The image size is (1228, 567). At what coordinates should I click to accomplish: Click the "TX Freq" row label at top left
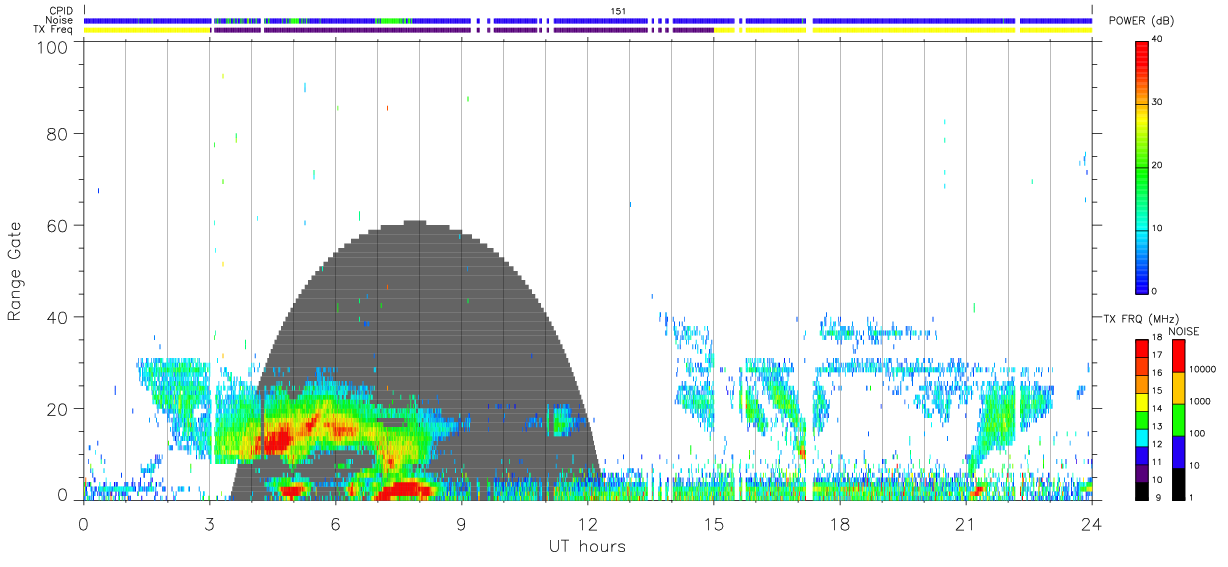pyautogui.click(x=54, y=29)
